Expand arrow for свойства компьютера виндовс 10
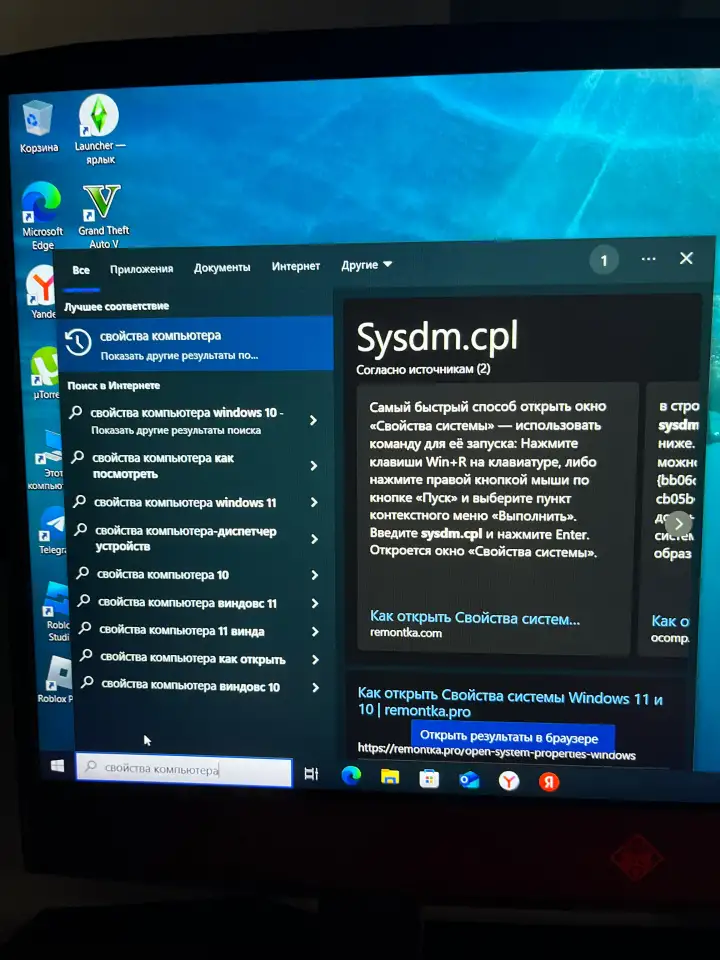The width and height of the screenshot is (720, 960). click(316, 688)
